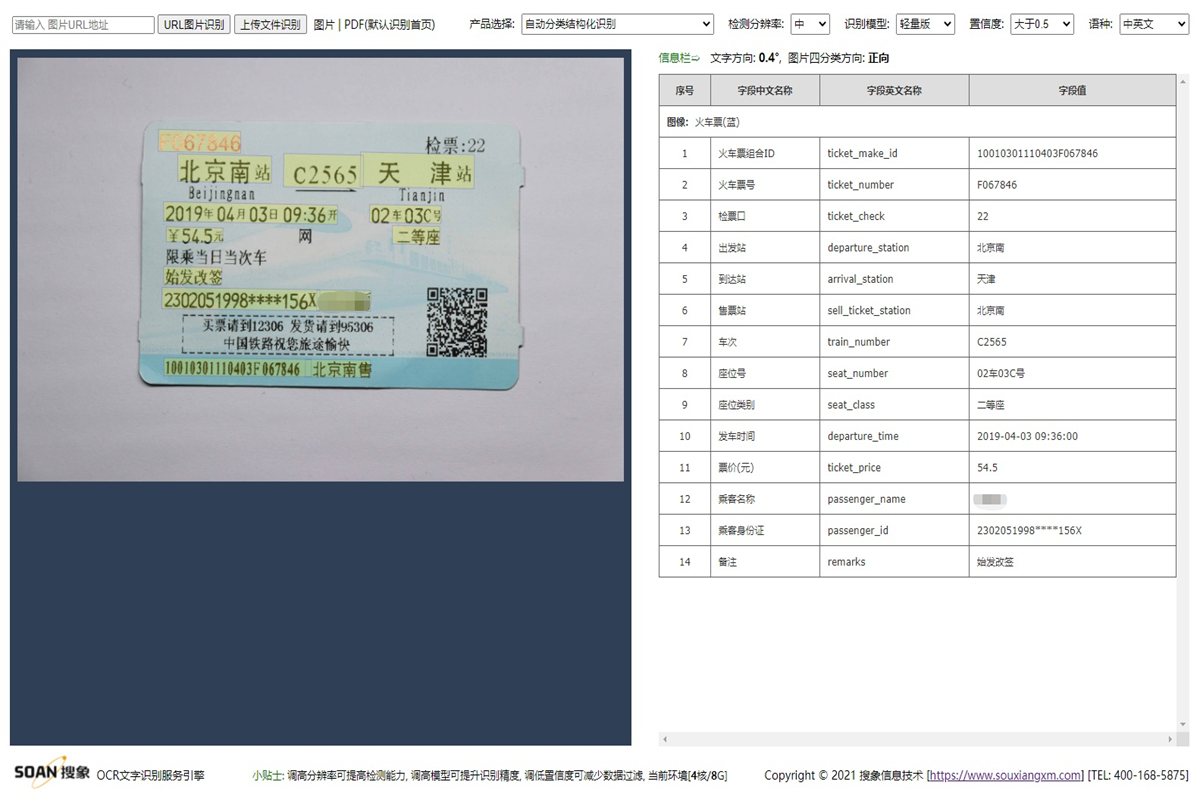The image size is (1200, 800).
Task: Click the URL图片识别 button
Action: tap(192, 23)
